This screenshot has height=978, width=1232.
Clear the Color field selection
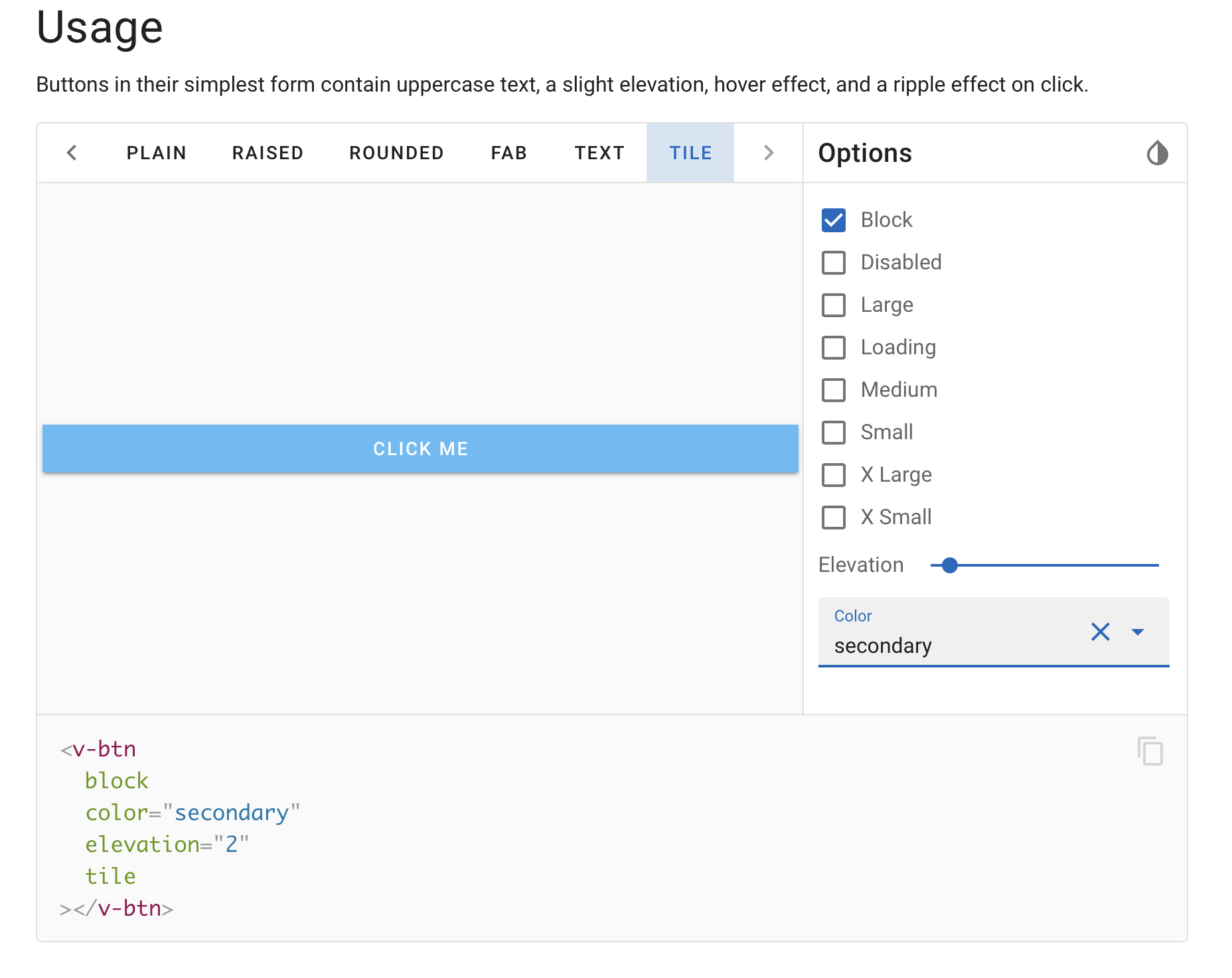1100,632
